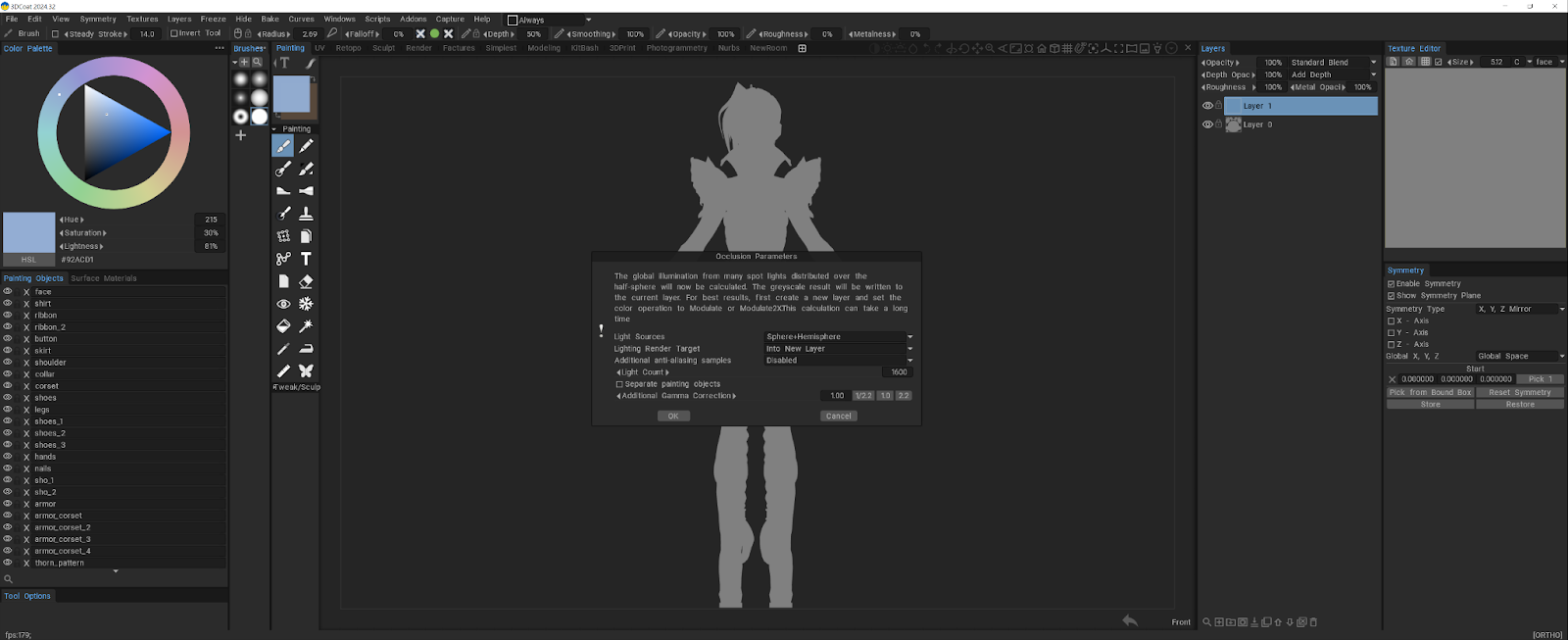Hide the corset paint object
Viewport: 1568px width, 640px height.
click(x=7, y=386)
